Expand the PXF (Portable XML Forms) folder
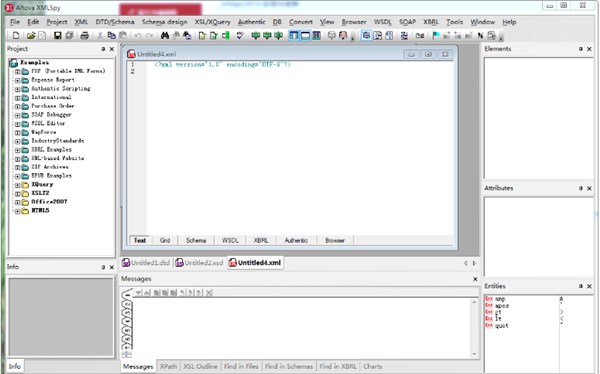This screenshot has width=600, height=374. coord(17,72)
